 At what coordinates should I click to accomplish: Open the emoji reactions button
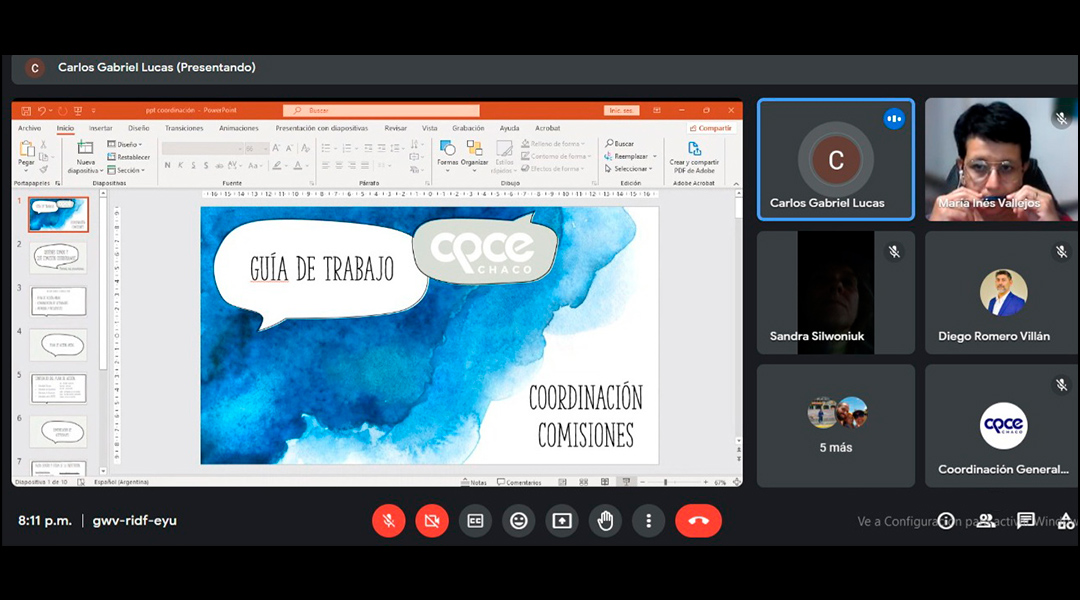click(518, 521)
